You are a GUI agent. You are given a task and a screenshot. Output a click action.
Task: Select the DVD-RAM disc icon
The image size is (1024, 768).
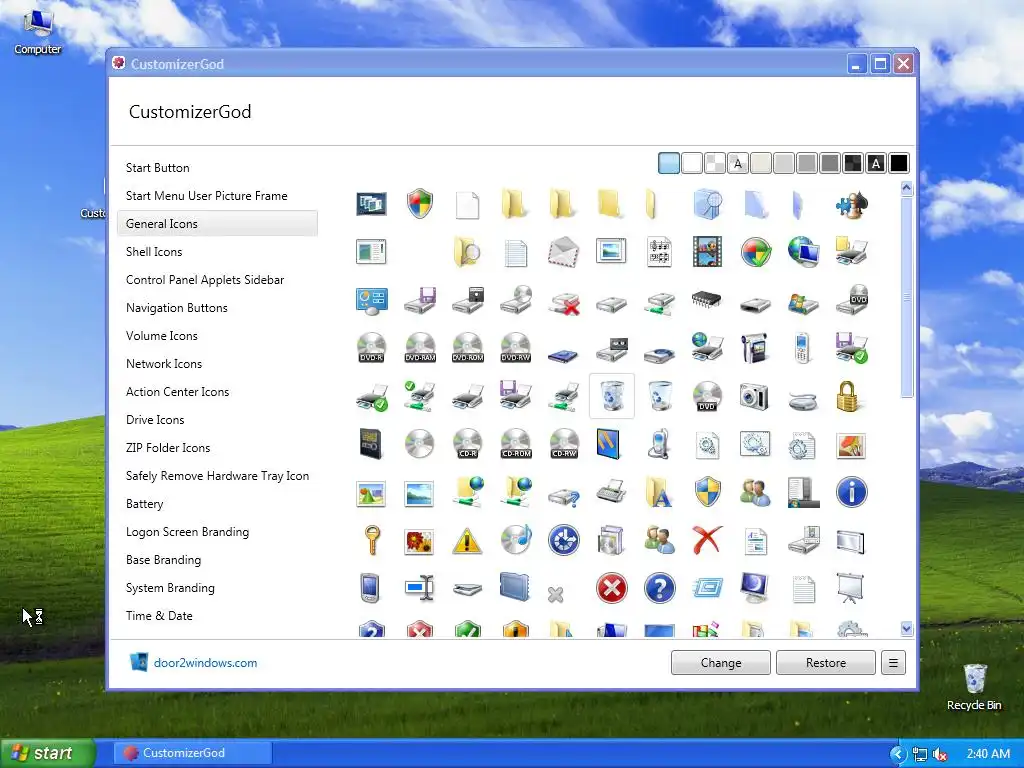pos(420,347)
